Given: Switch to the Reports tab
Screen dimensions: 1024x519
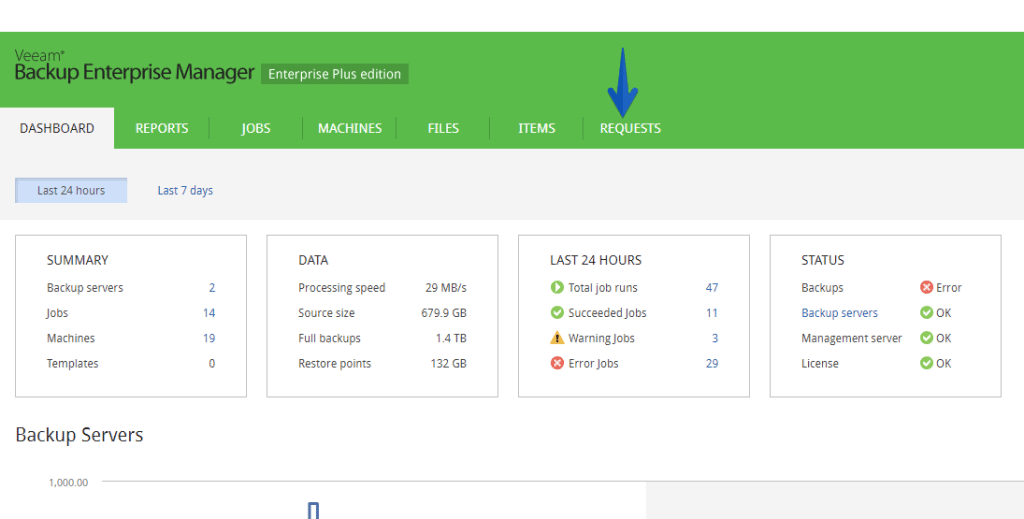Looking at the screenshot, I should [x=162, y=128].
